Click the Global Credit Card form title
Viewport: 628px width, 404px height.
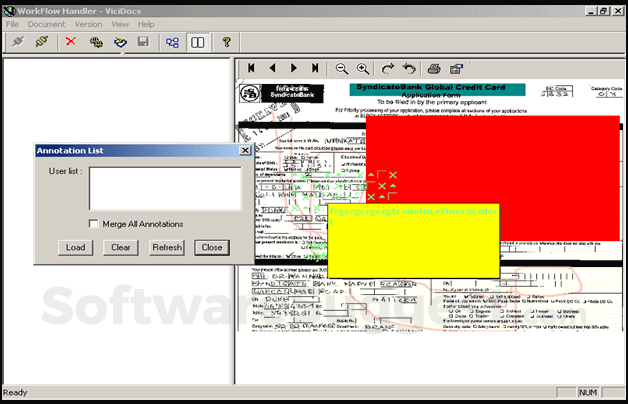pos(437,90)
